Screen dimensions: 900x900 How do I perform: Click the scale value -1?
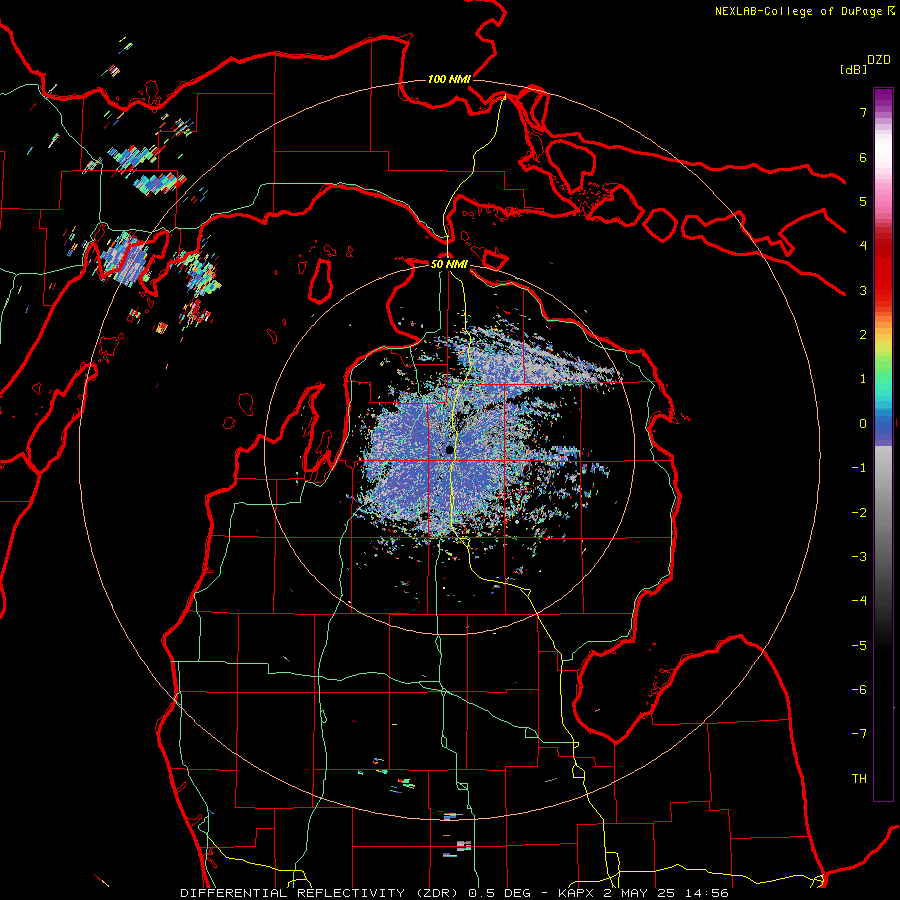859,468
